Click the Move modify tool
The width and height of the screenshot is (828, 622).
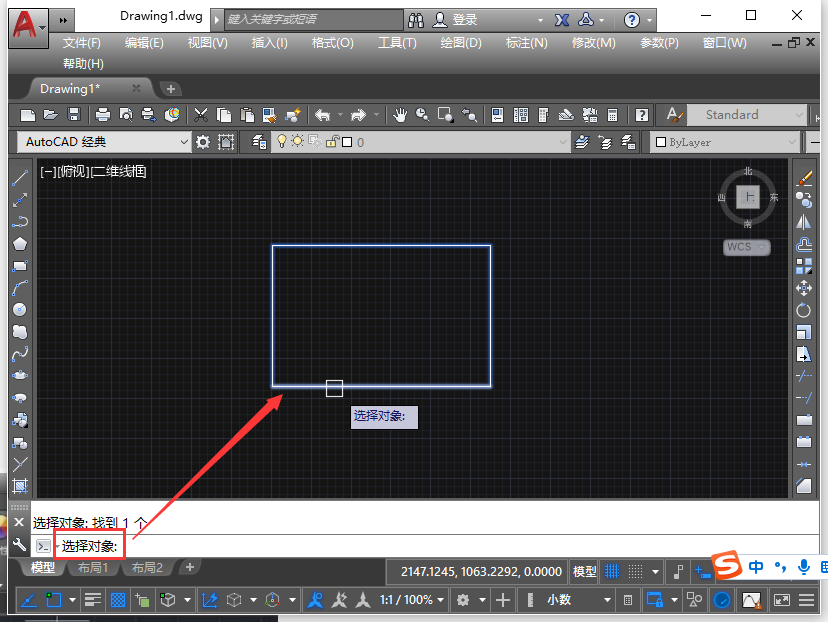(804, 288)
